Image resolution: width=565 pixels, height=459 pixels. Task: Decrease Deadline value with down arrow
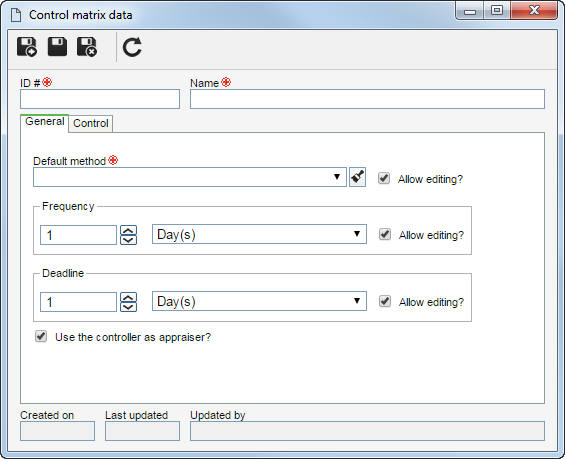(129, 307)
